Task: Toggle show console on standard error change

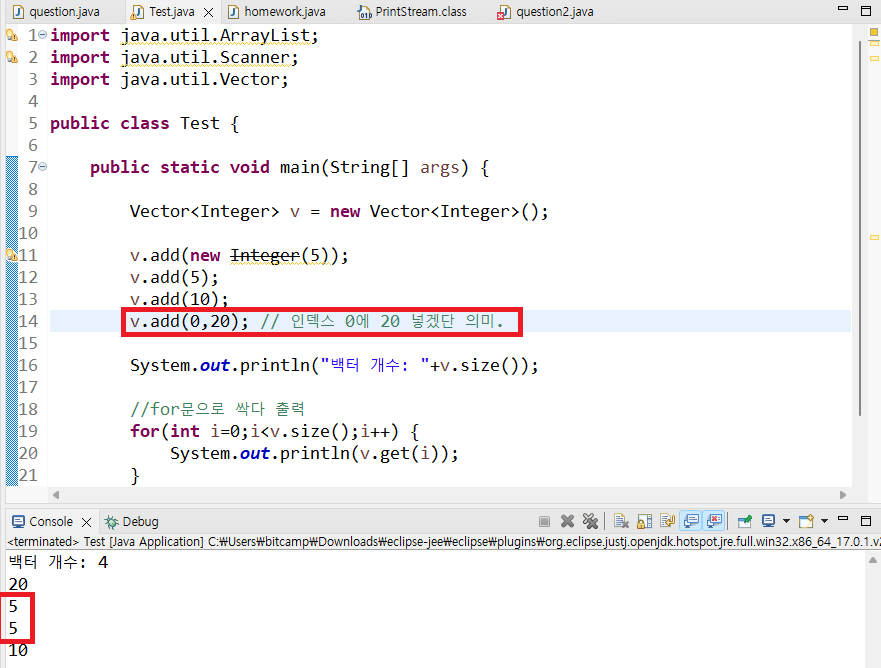Action: [715, 521]
